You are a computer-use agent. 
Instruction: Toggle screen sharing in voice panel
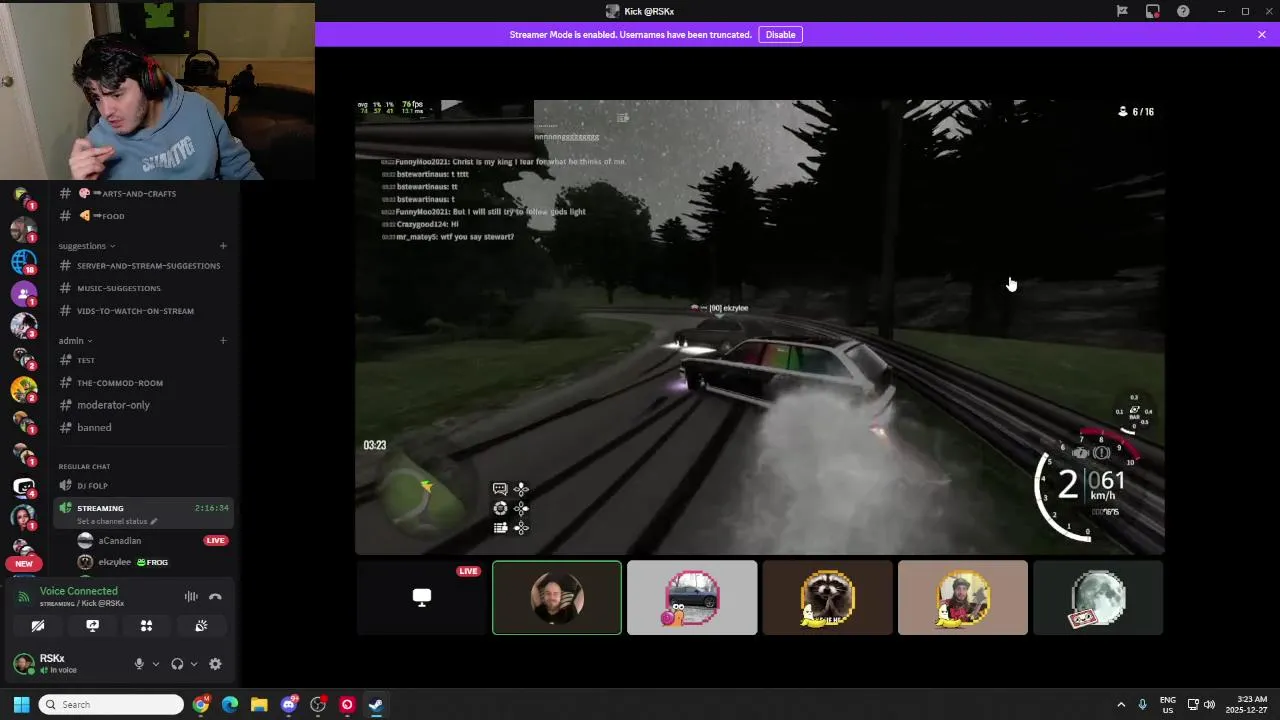(x=92, y=626)
